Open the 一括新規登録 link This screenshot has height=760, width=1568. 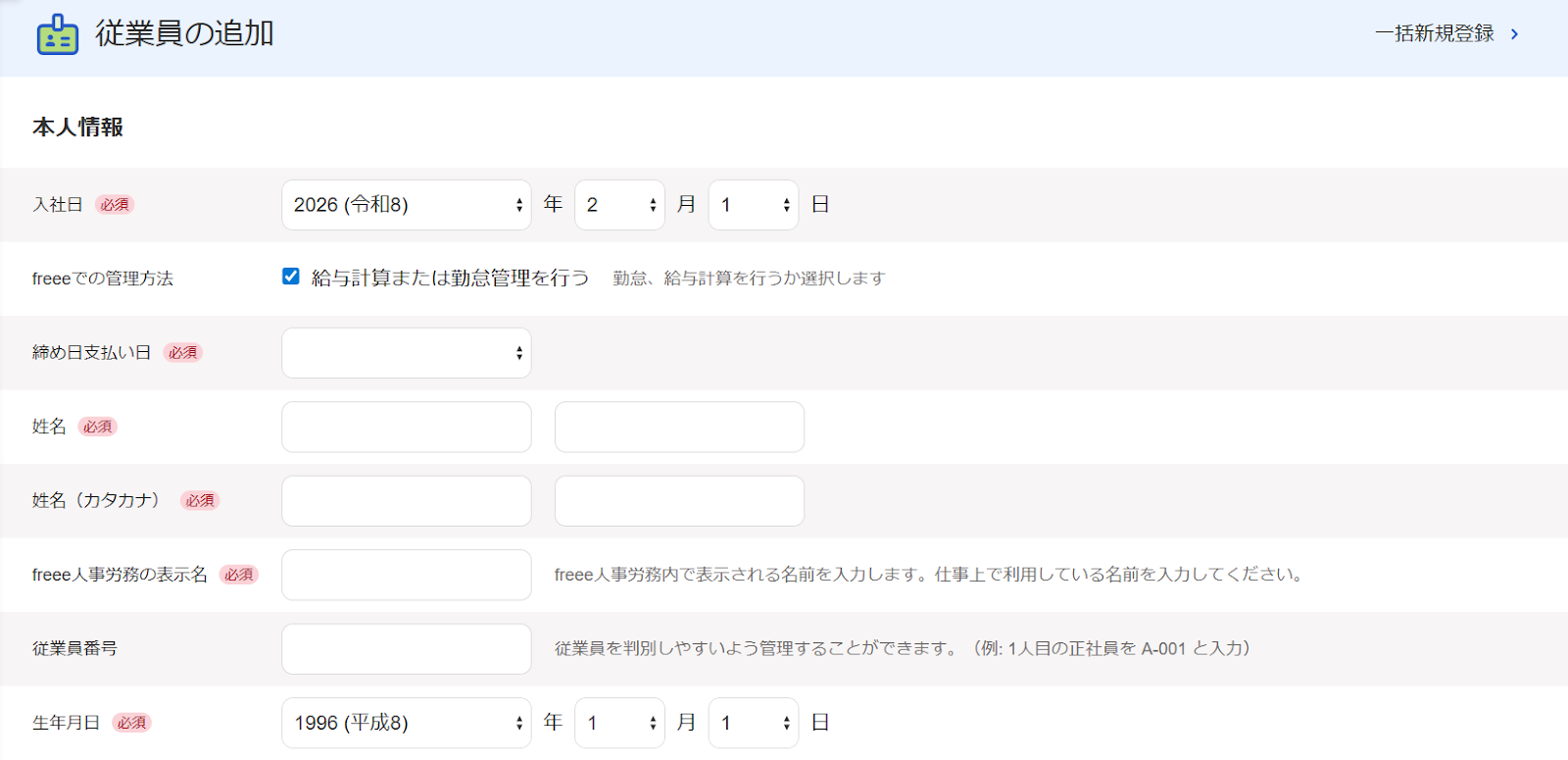1435,34
